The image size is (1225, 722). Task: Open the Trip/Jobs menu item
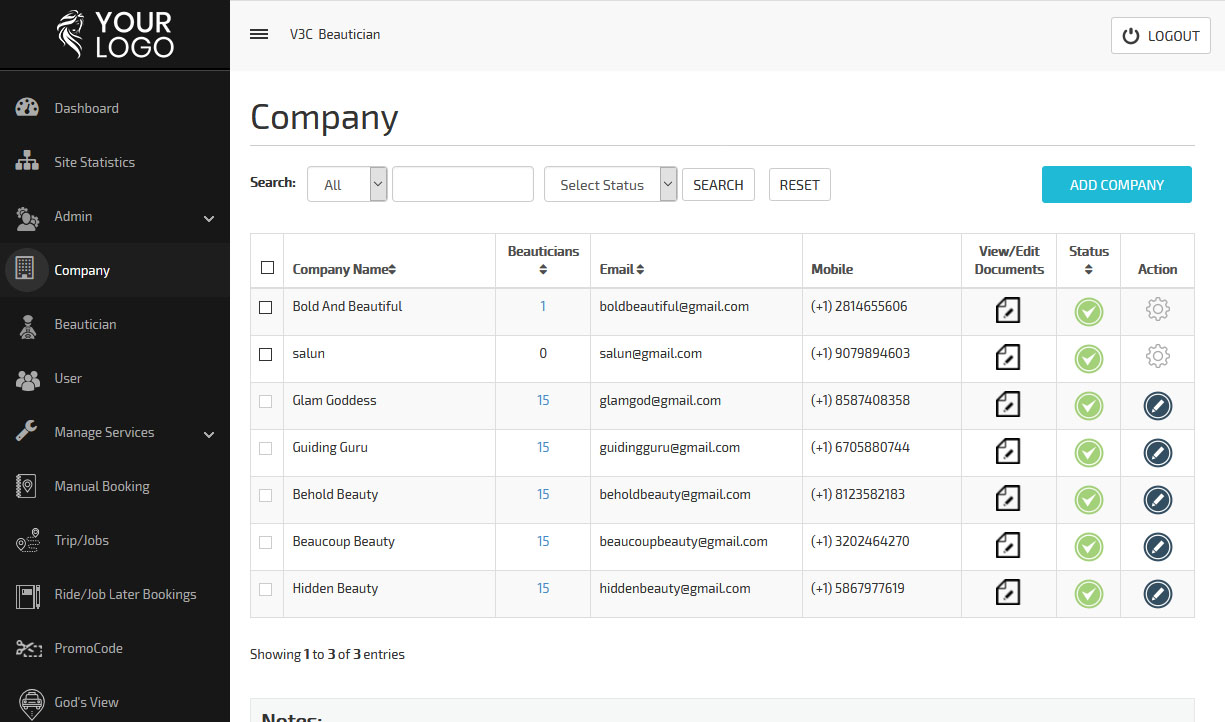coord(115,540)
